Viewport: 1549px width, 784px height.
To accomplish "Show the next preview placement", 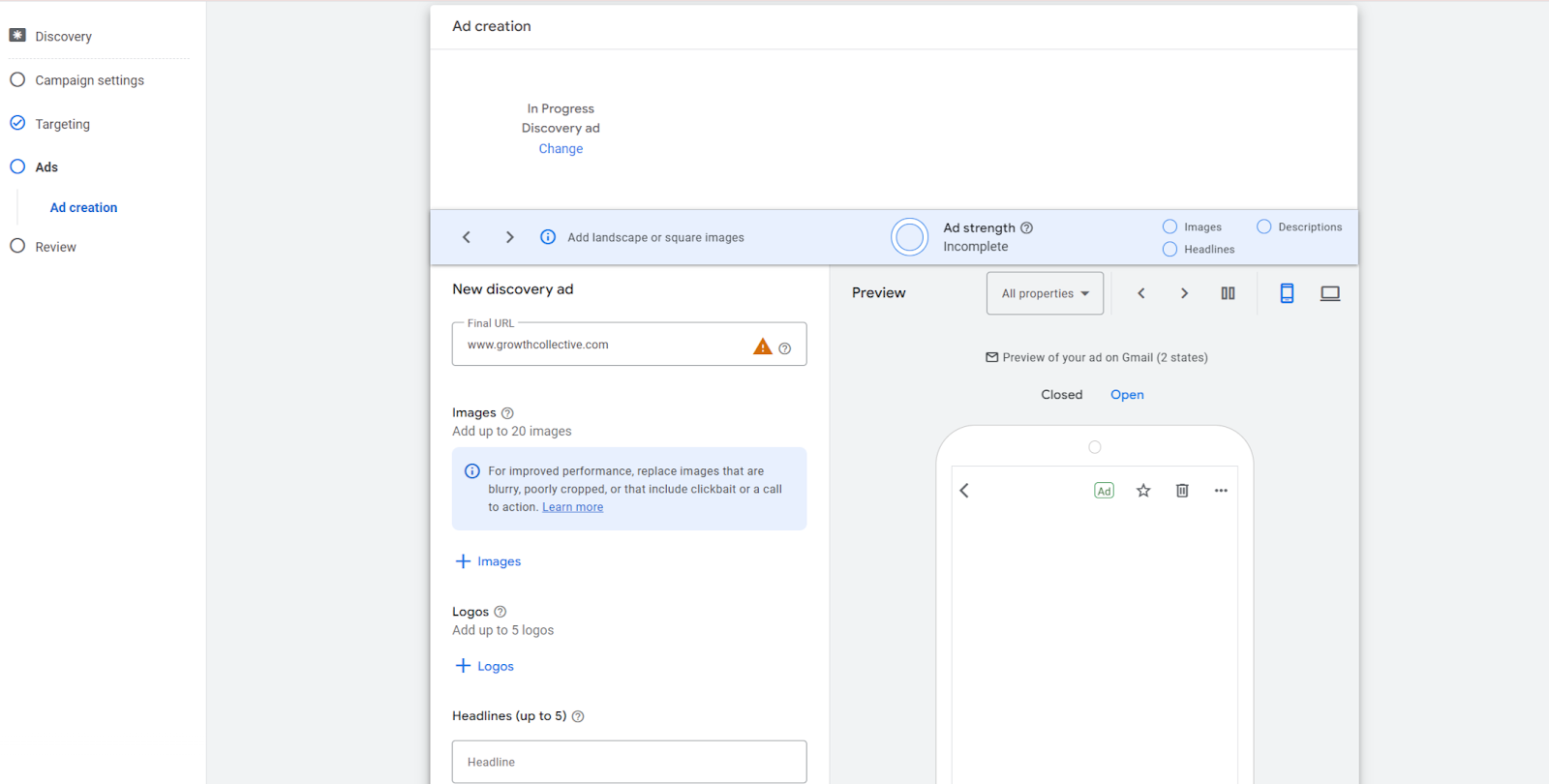I will click(1184, 293).
